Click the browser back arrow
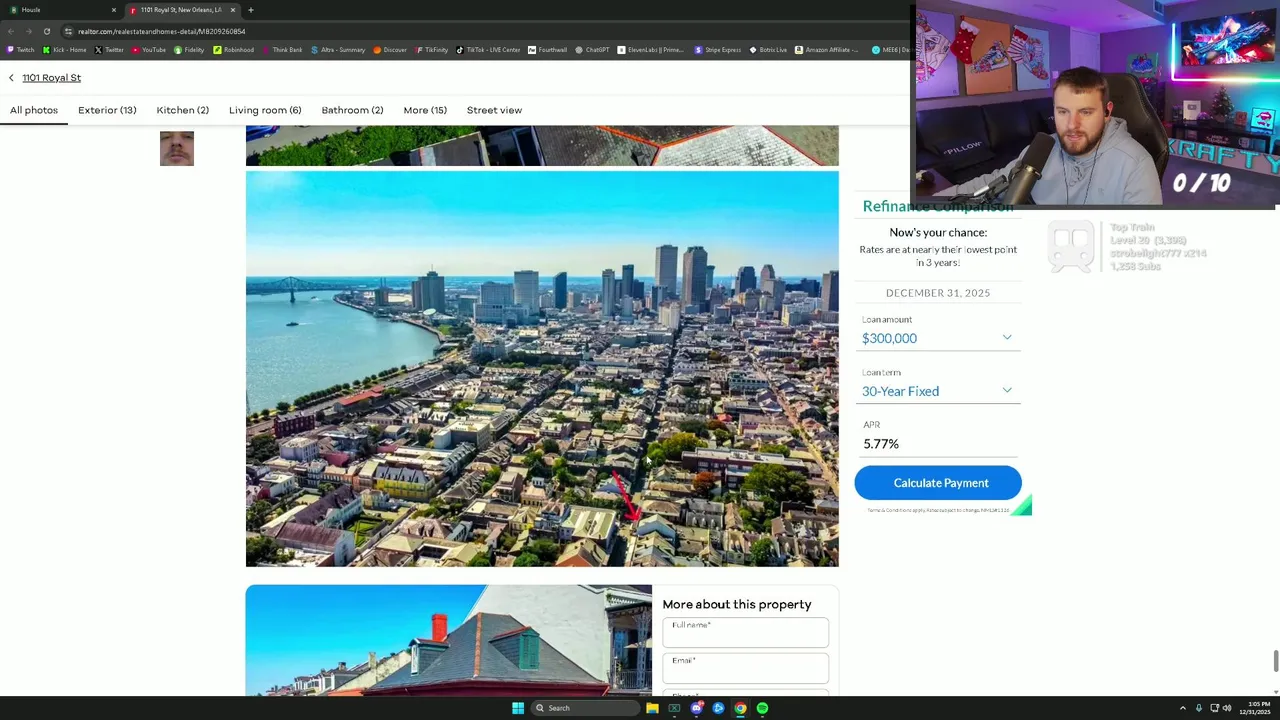This screenshot has height=720, width=1280. tap(11, 31)
